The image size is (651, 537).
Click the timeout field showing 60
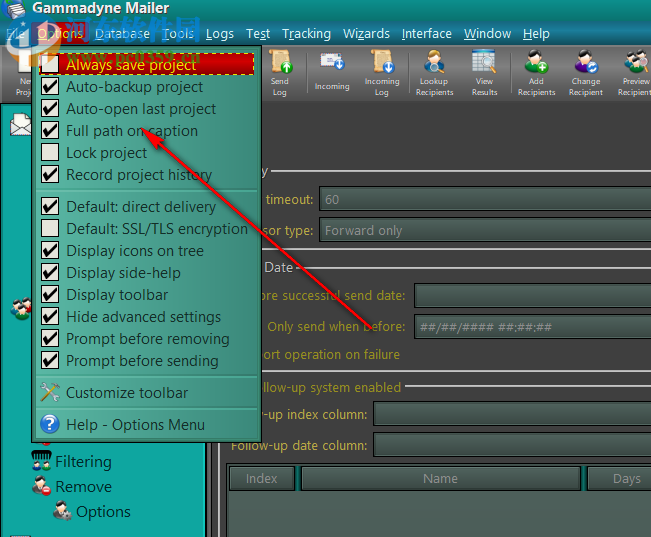tap(485, 199)
